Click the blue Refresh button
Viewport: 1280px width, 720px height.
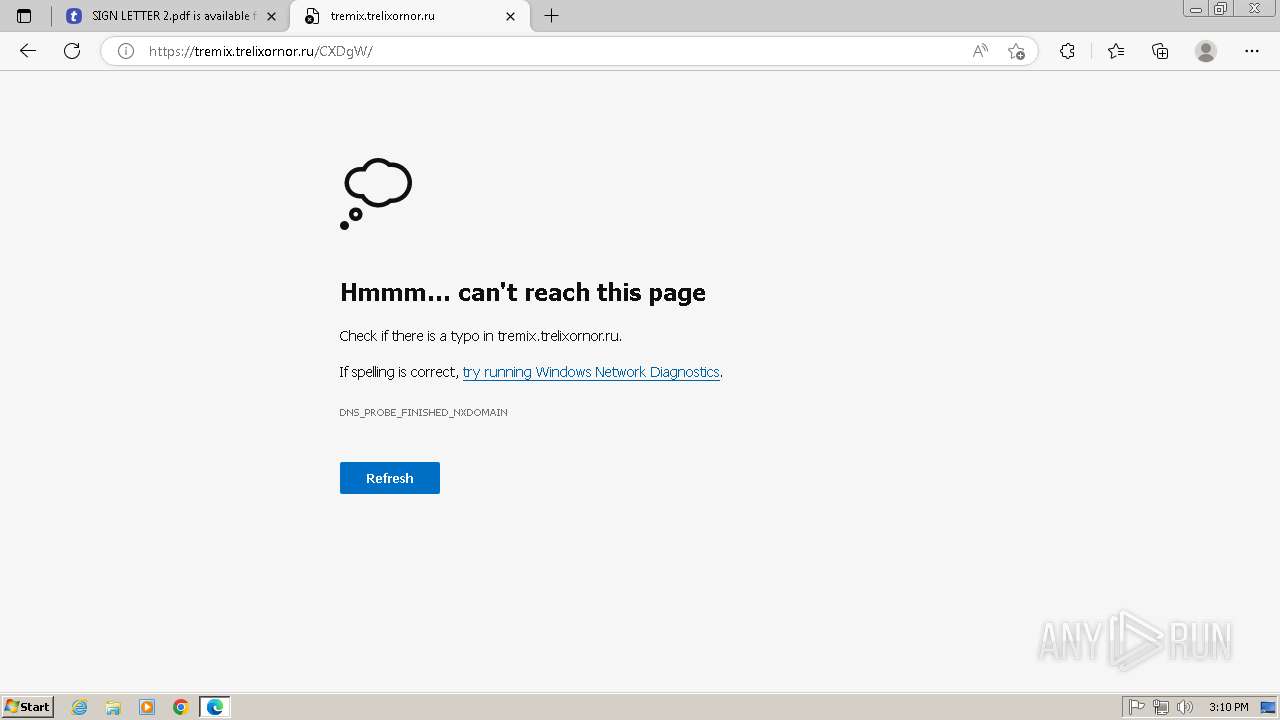tap(390, 478)
